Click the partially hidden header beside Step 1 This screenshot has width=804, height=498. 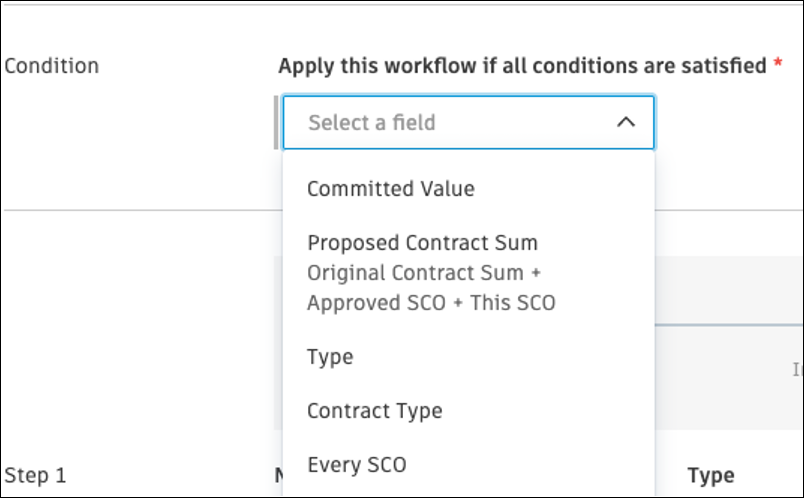click(x=278, y=476)
